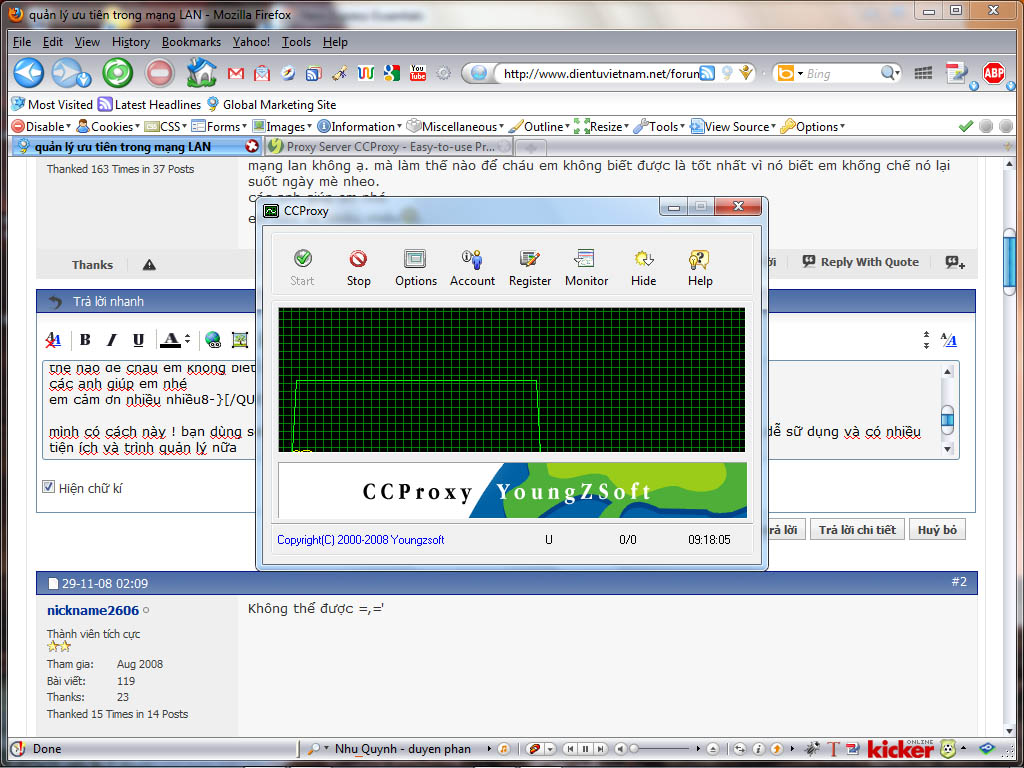Image resolution: width=1024 pixels, height=768 pixels.
Task: Click the Adblock Plus ABP icon
Action: (x=993, y=73)
